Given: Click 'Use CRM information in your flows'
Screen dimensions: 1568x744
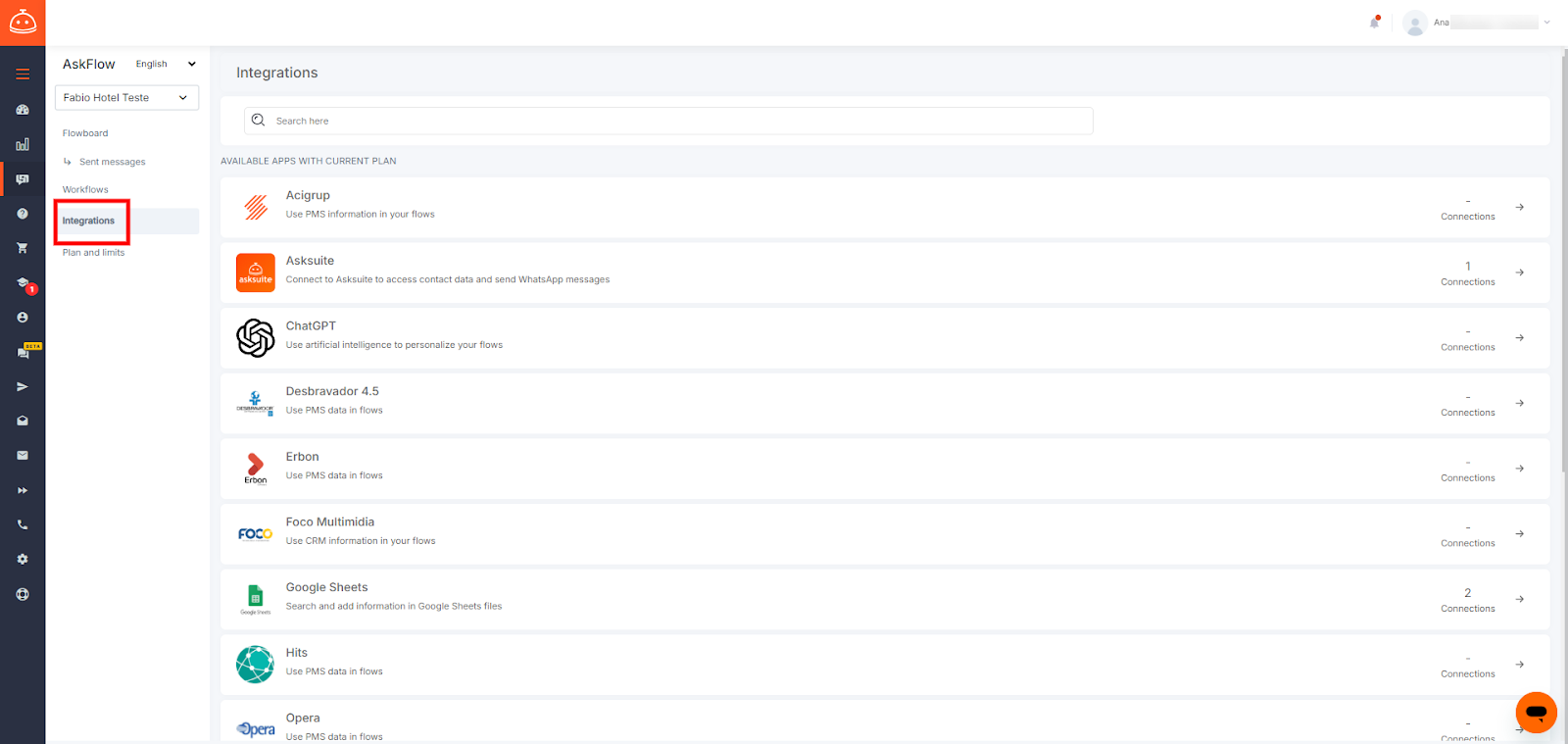Looking at the screenshot, I should click(x=361, y=541).
